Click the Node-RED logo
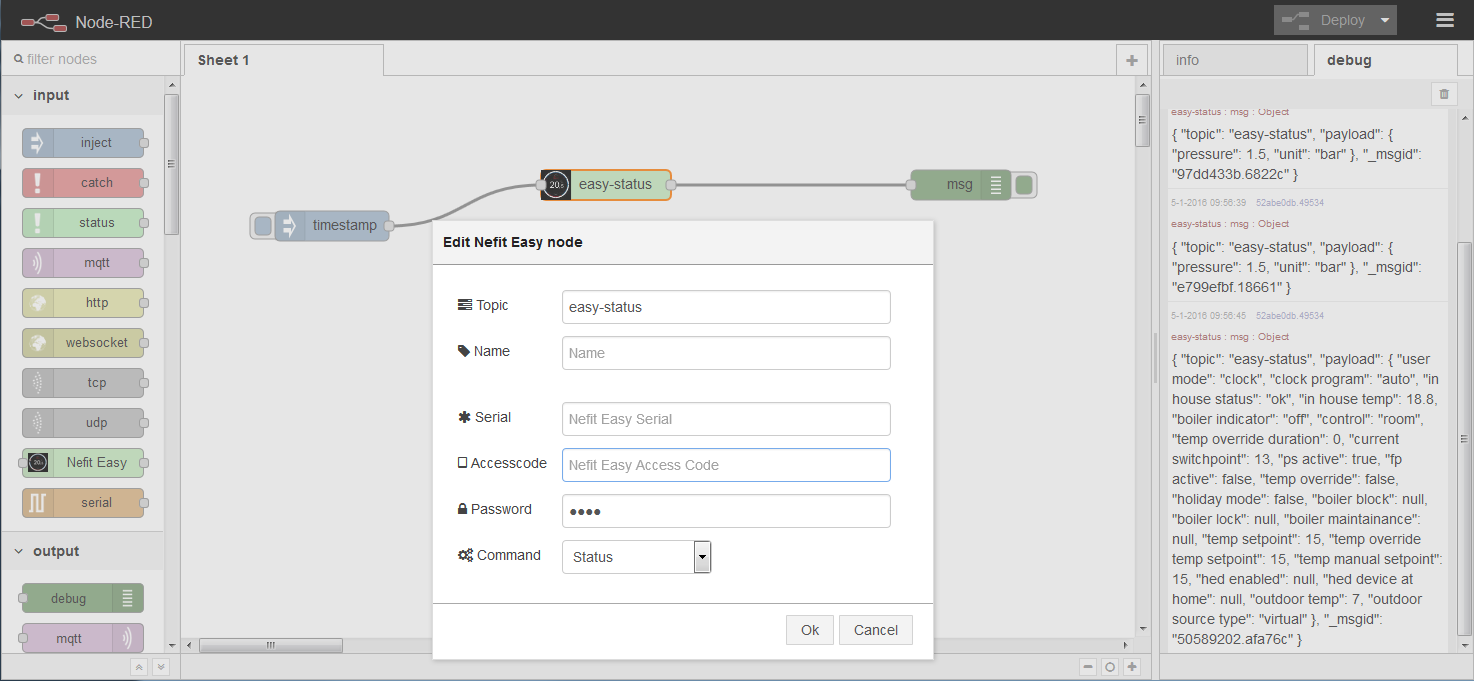Image resolution: width=1474 pixels, height=681 pixels. coord(88,22)
